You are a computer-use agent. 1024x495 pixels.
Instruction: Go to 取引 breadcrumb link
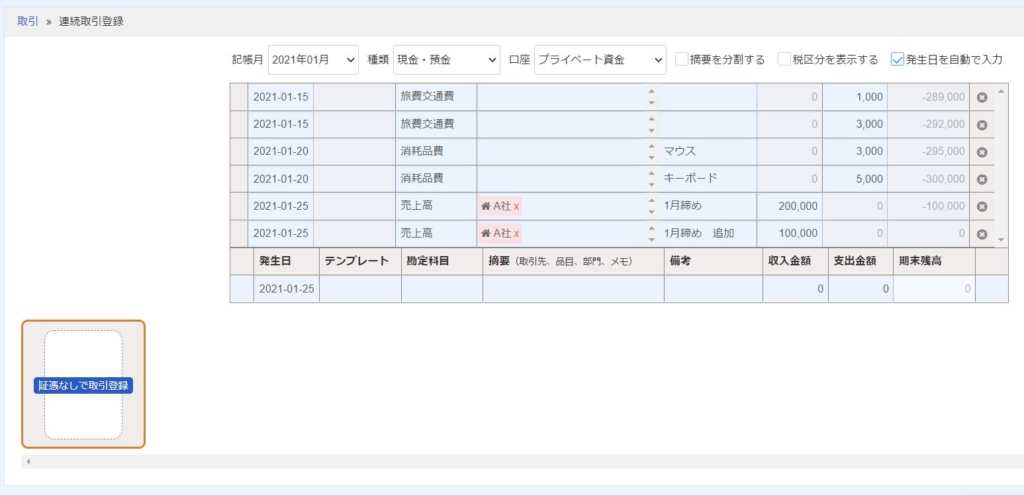(27, 21)
